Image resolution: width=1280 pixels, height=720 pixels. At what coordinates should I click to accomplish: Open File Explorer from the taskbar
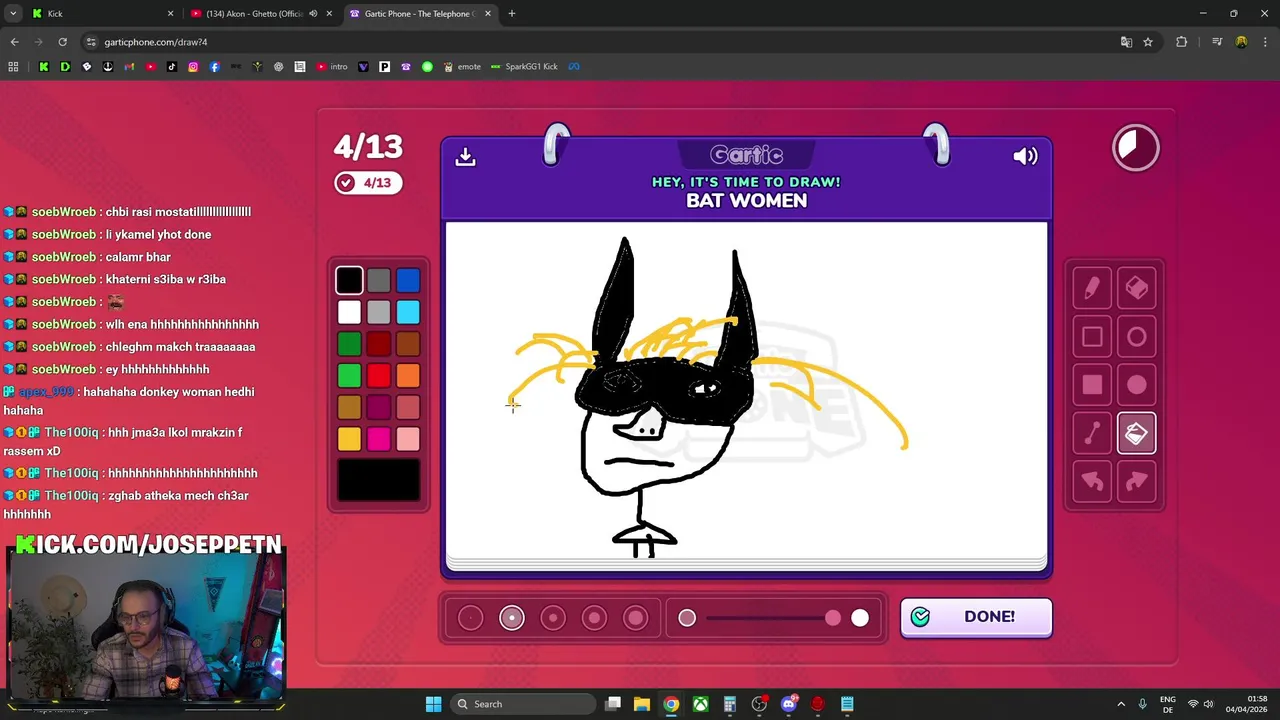[x=642, y=704]
